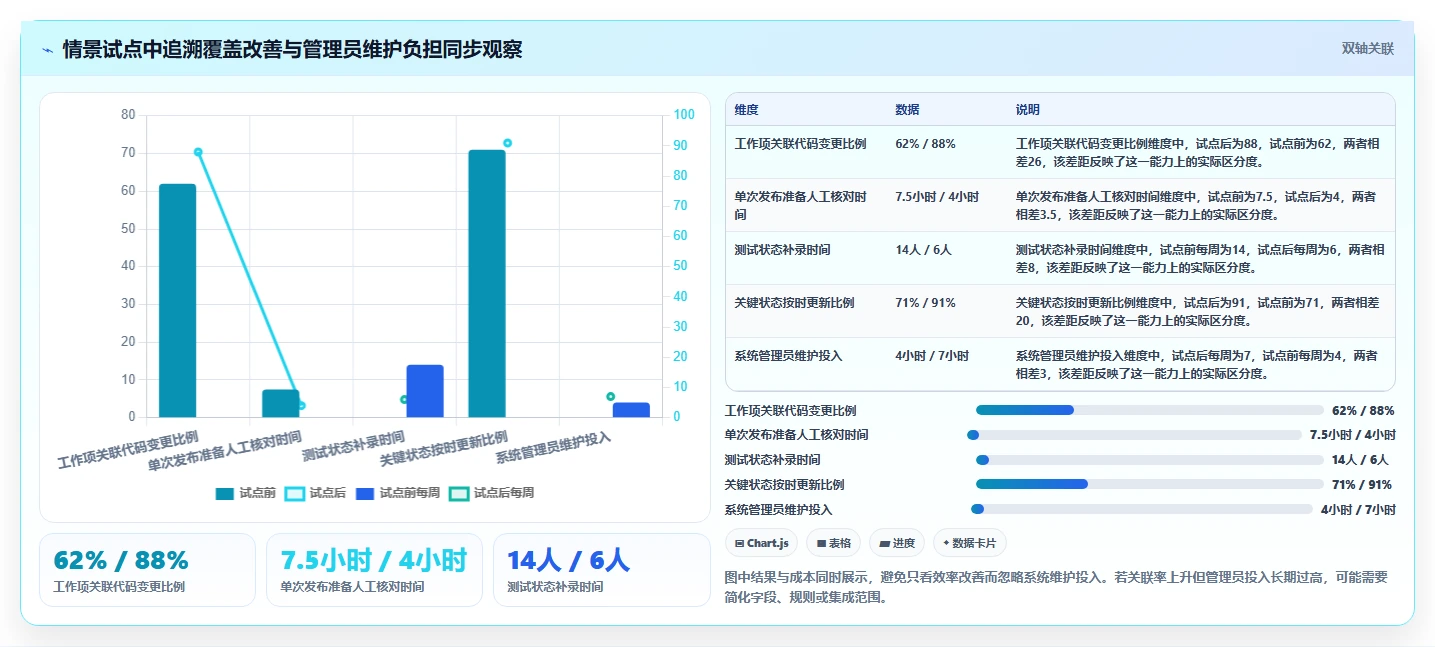Screen dimensions: 1435x647
Task: Click the 表格 chip
Action: [x=834, y=543]
